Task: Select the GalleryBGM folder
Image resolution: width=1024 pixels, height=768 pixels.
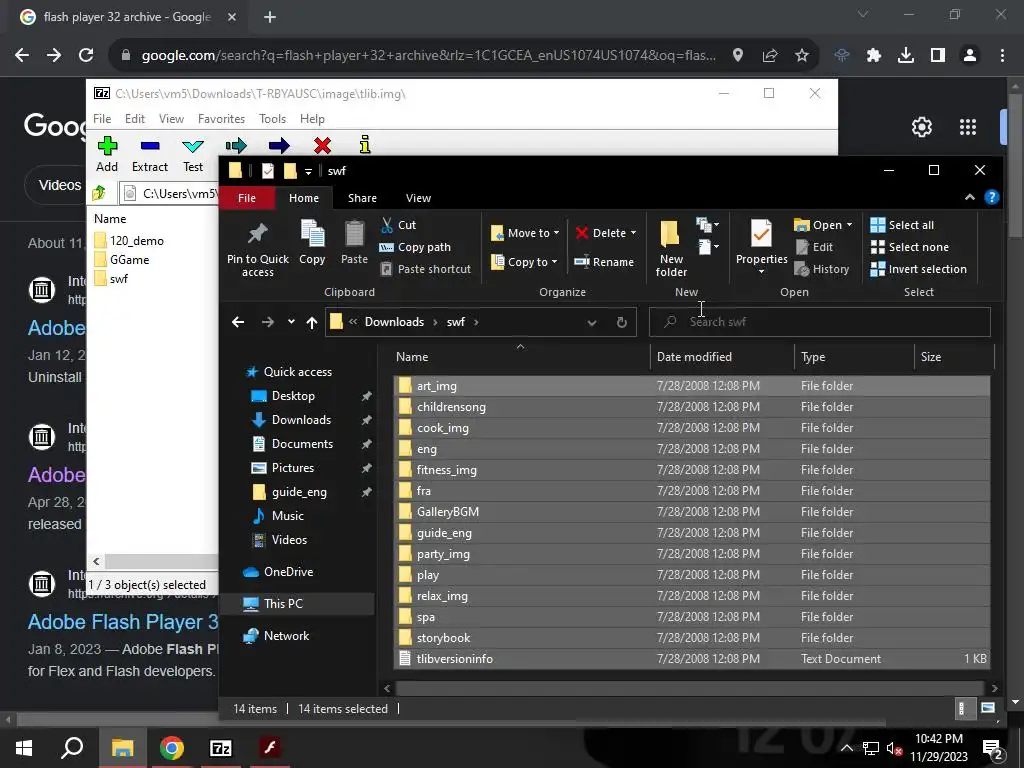Action: [692, 511]
